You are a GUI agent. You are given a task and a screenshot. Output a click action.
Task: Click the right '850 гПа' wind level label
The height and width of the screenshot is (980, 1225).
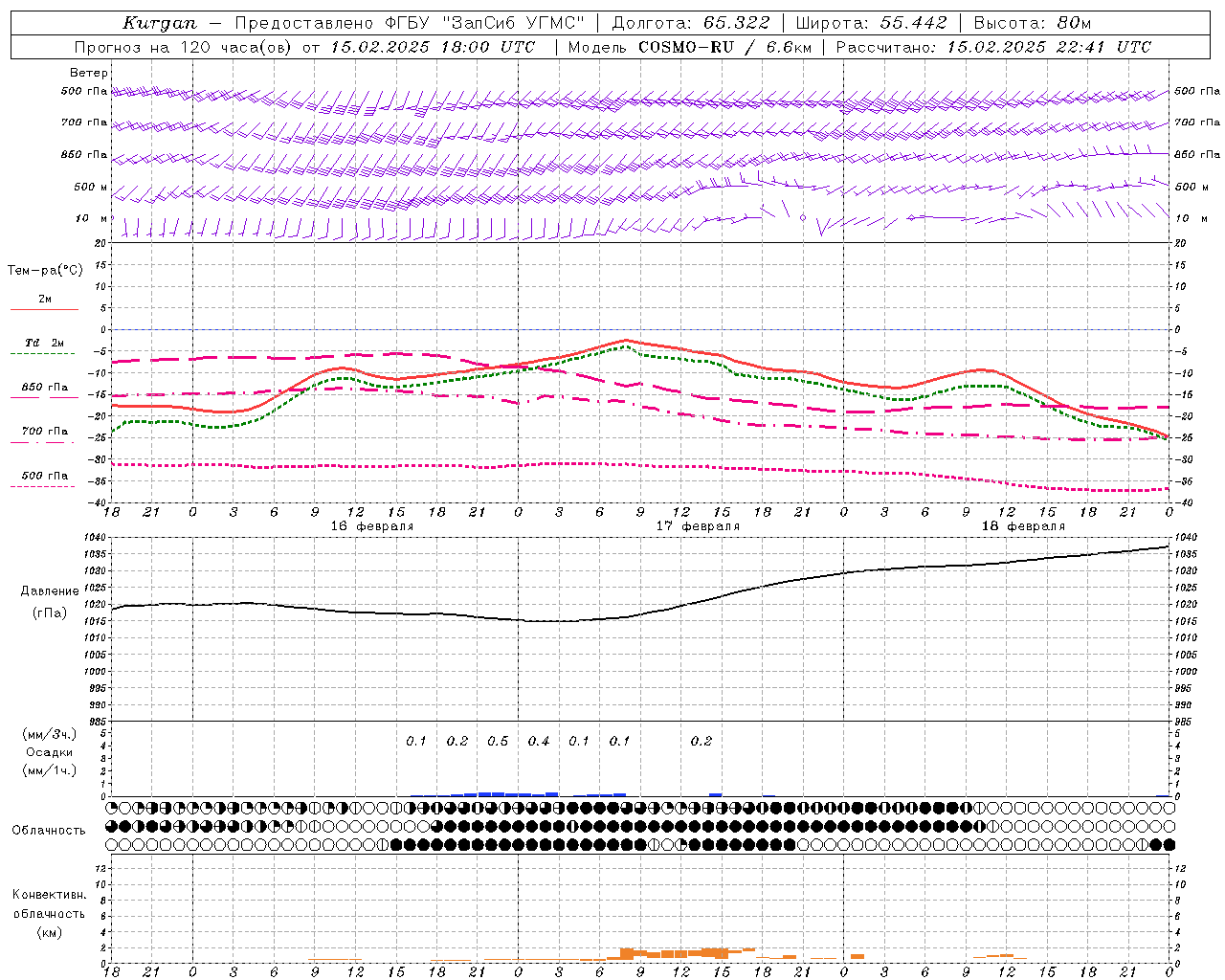(1198, 154)
